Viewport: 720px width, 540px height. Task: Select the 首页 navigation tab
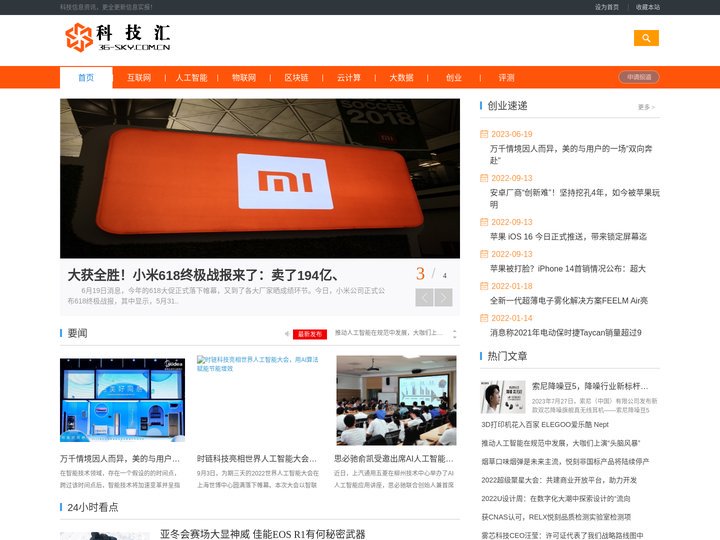(x=86, y=78)
